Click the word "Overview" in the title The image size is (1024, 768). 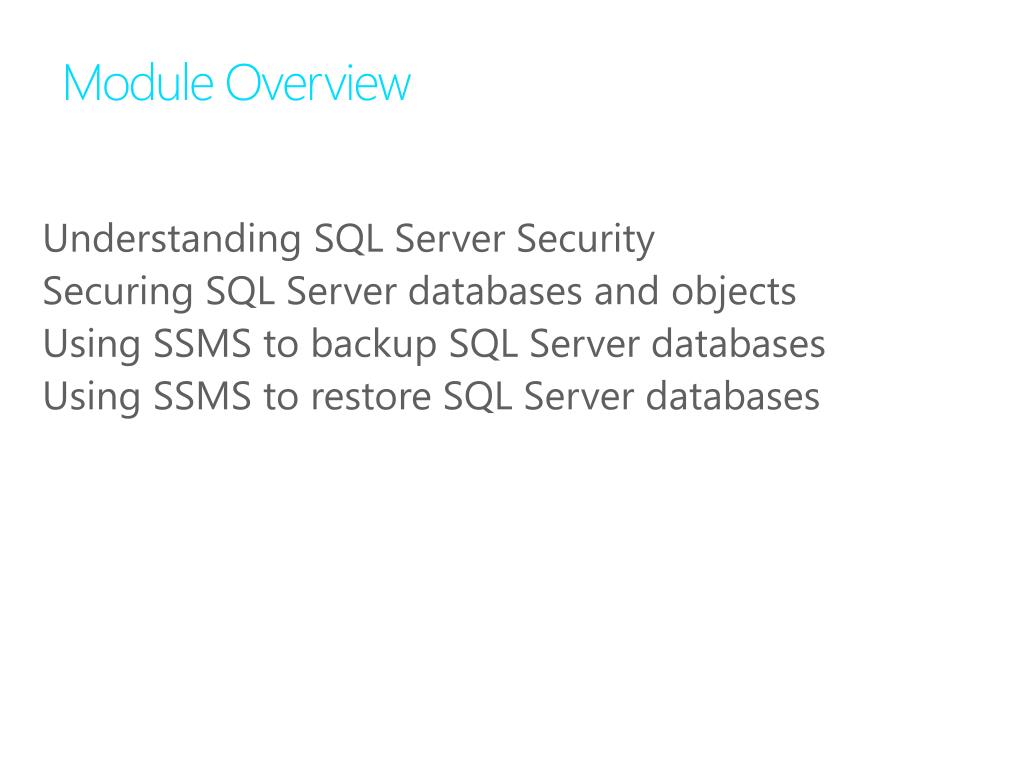click(x=318, y=83)
